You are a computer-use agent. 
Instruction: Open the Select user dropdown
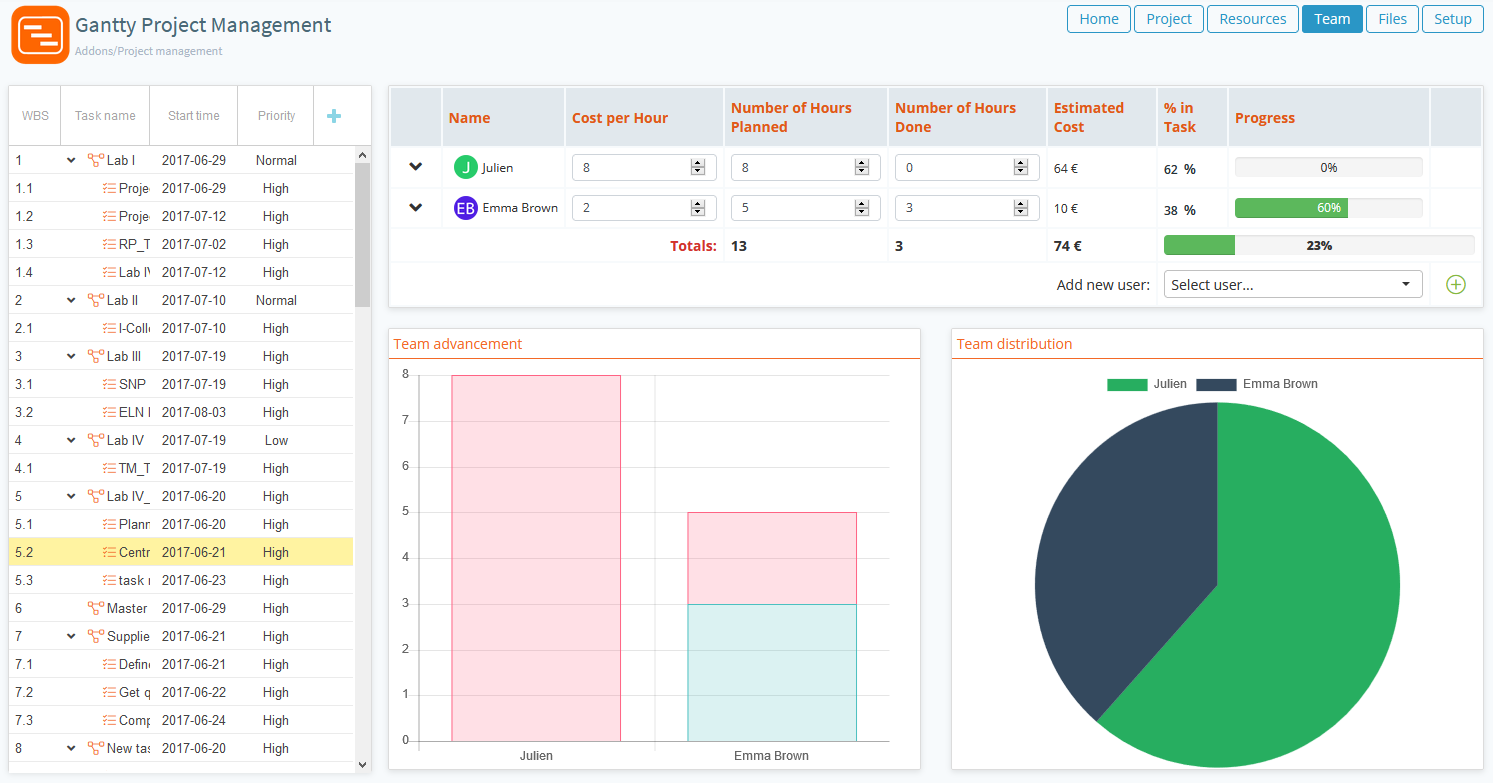pyautogui.click(x=1293, y=284)
